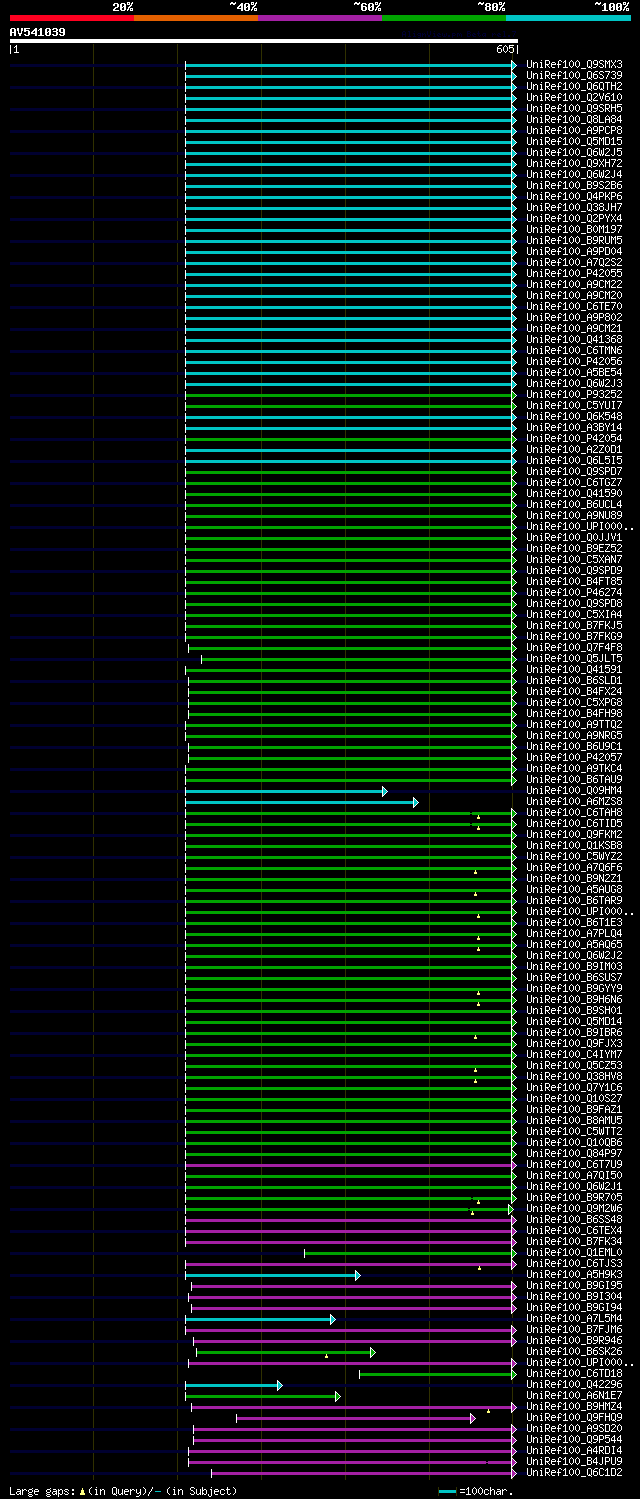Select the UniRef100_B9SH01 label
Screen dimensions: 640x1499
574,1011
